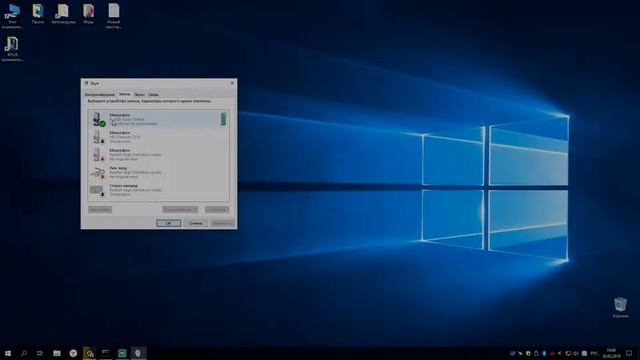
Task: Select the Прога desktop folder
Action: click(38, 14)
